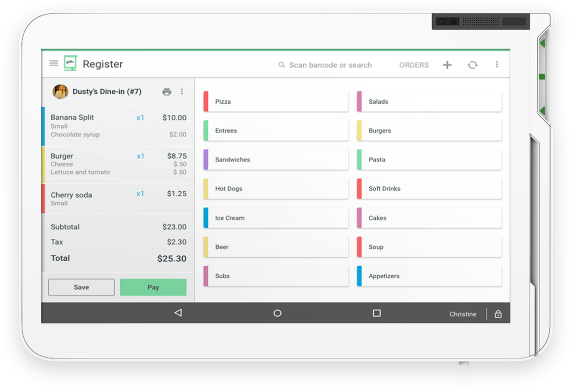
Task: Open the Appetizers category
Action: 429,276
